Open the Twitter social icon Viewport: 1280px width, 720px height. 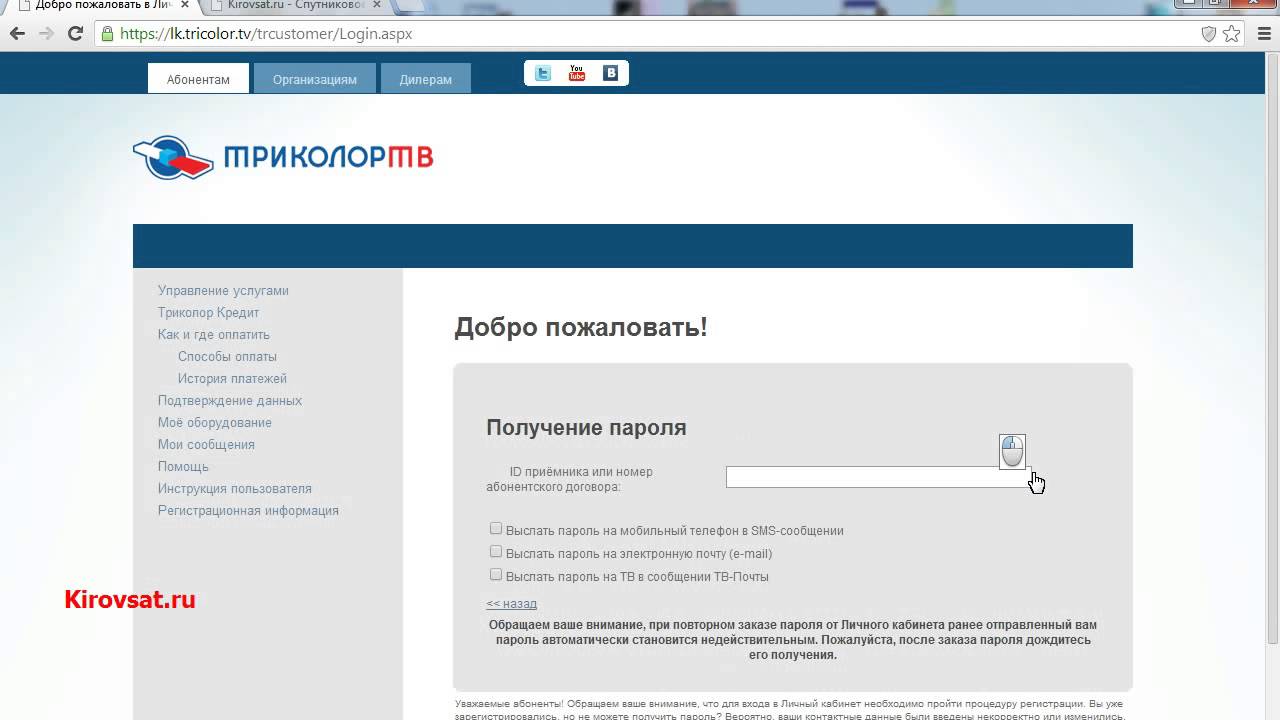point(543,73)
